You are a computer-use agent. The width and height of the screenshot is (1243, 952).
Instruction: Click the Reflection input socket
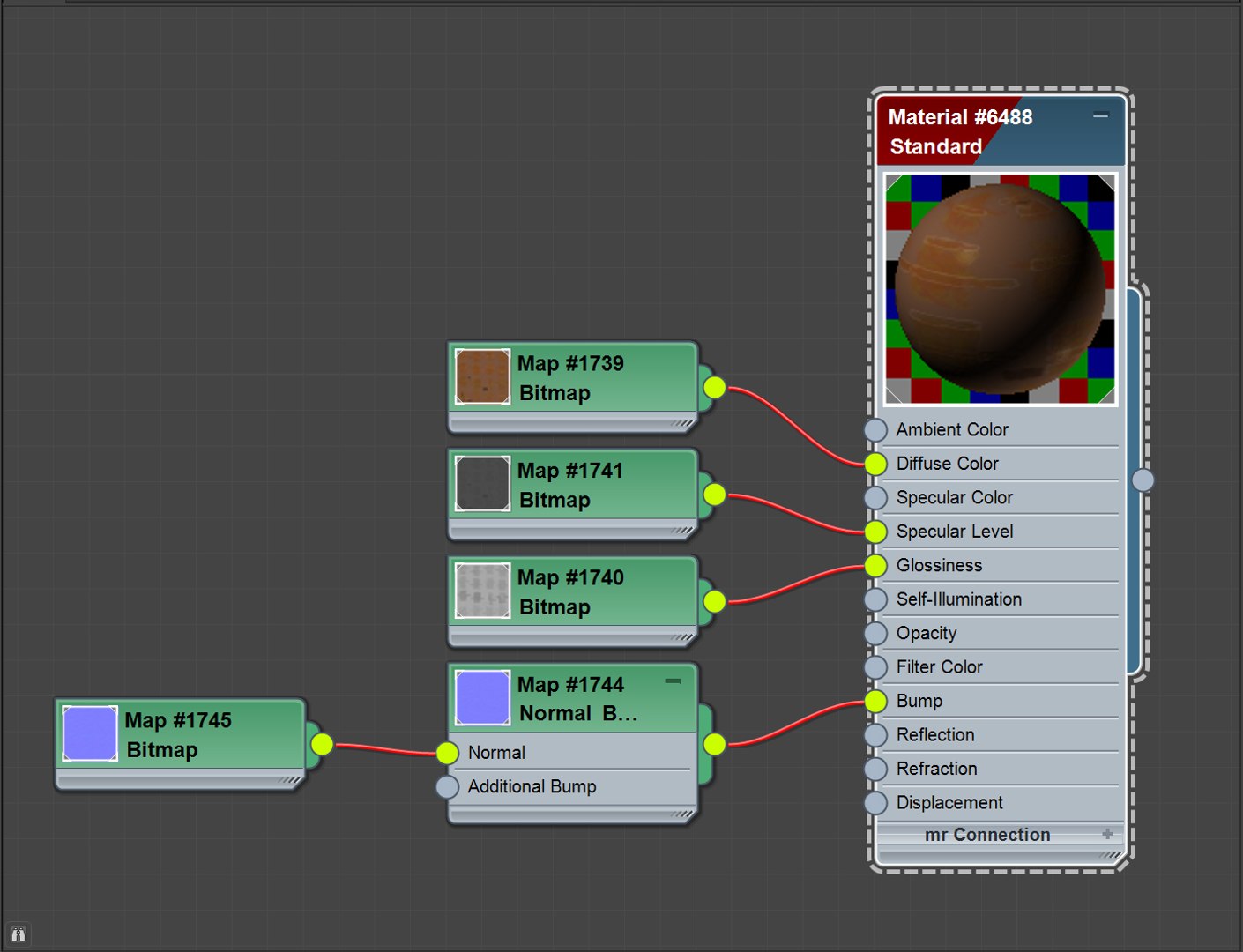pos(875,735)
